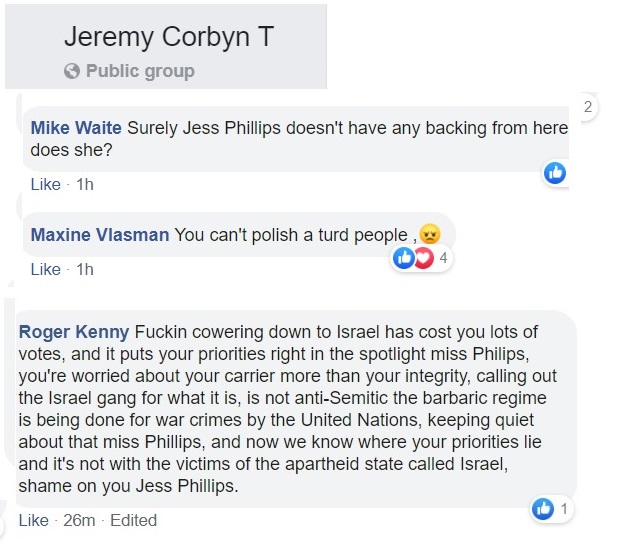Open the thumbs-up reaction on Roger Kenny's comment
The image size is (625, 547).
(x=544, y=509)
